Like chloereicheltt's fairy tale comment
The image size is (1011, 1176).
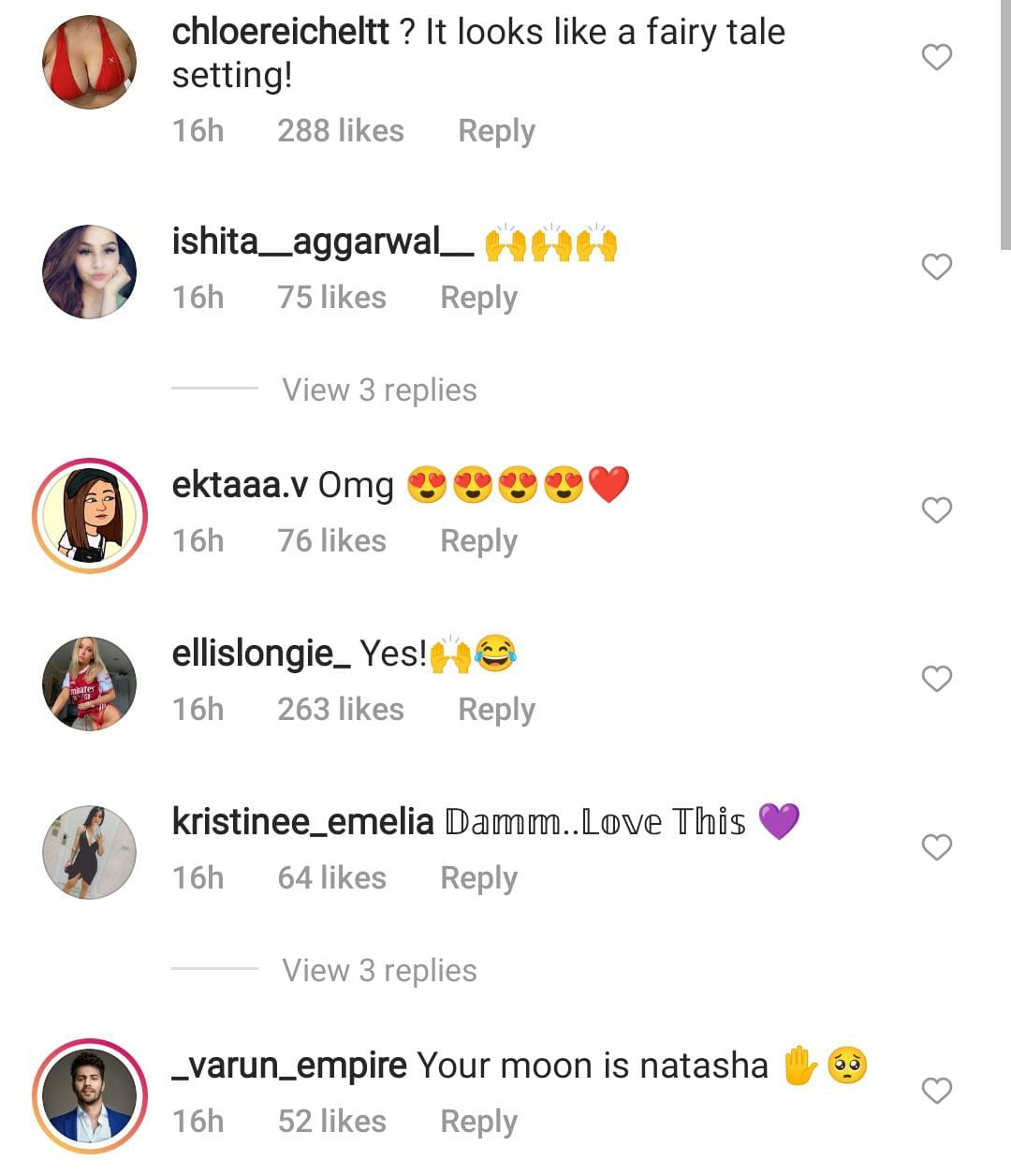[x=936, y=57]
